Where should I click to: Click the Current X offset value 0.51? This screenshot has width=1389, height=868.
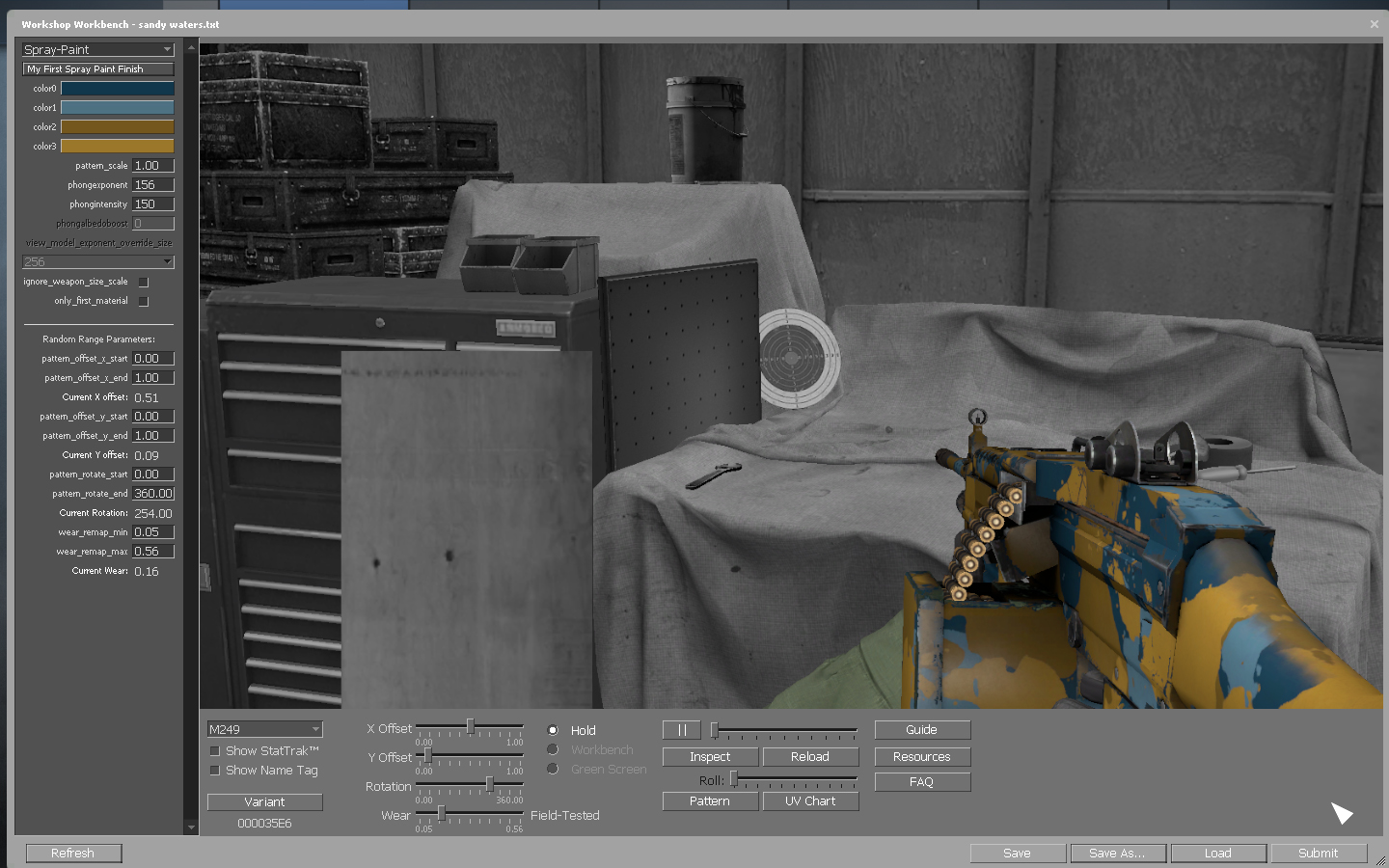pyautogui.click(x=147, y=398)
